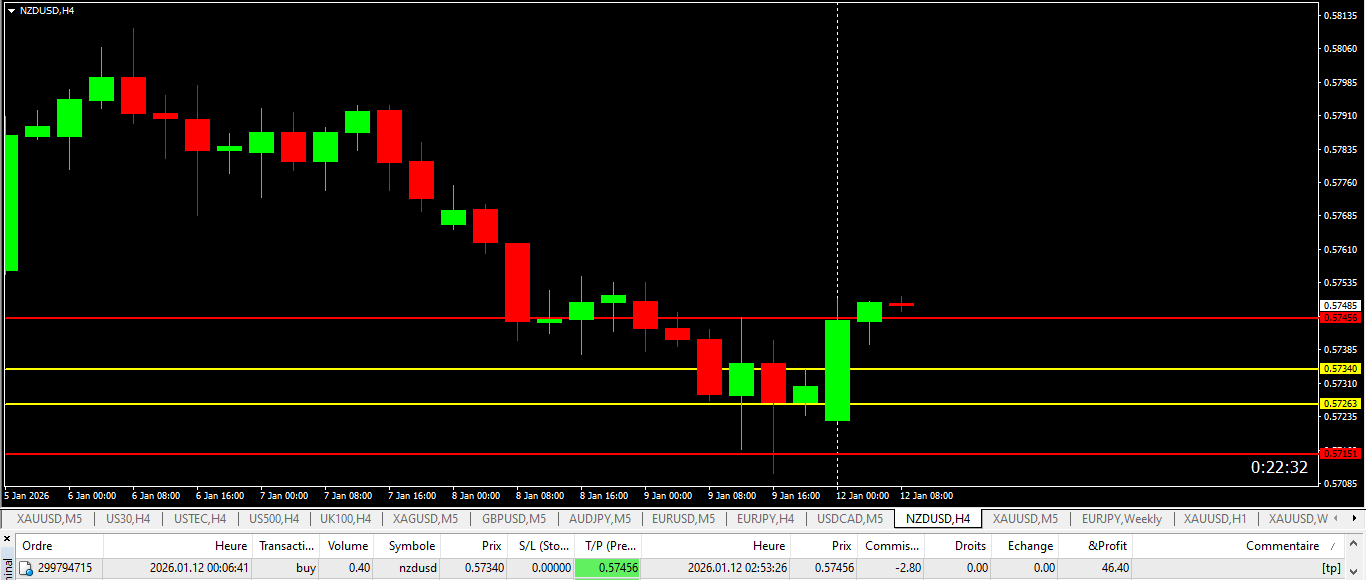Click the 0.58135 price axis label
Viewport: 1366px width, 580px height.
click(x=1341, y=15)
